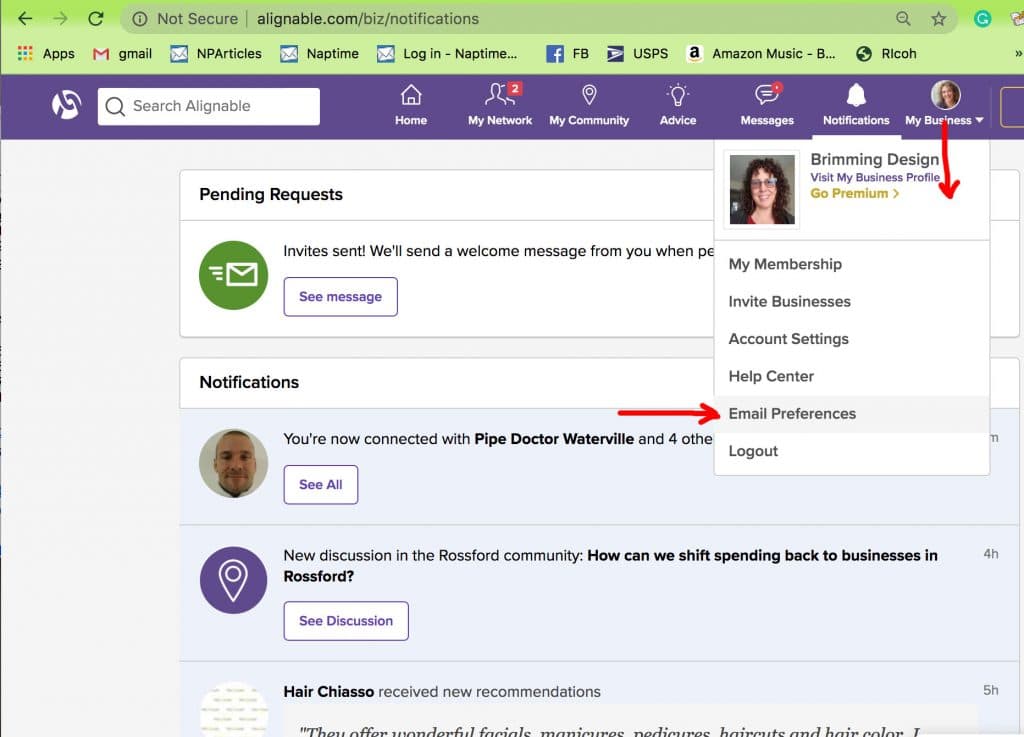Open the USPS bookmark
The height and width of the screenshot is (737, 1024).
point(637,54)
